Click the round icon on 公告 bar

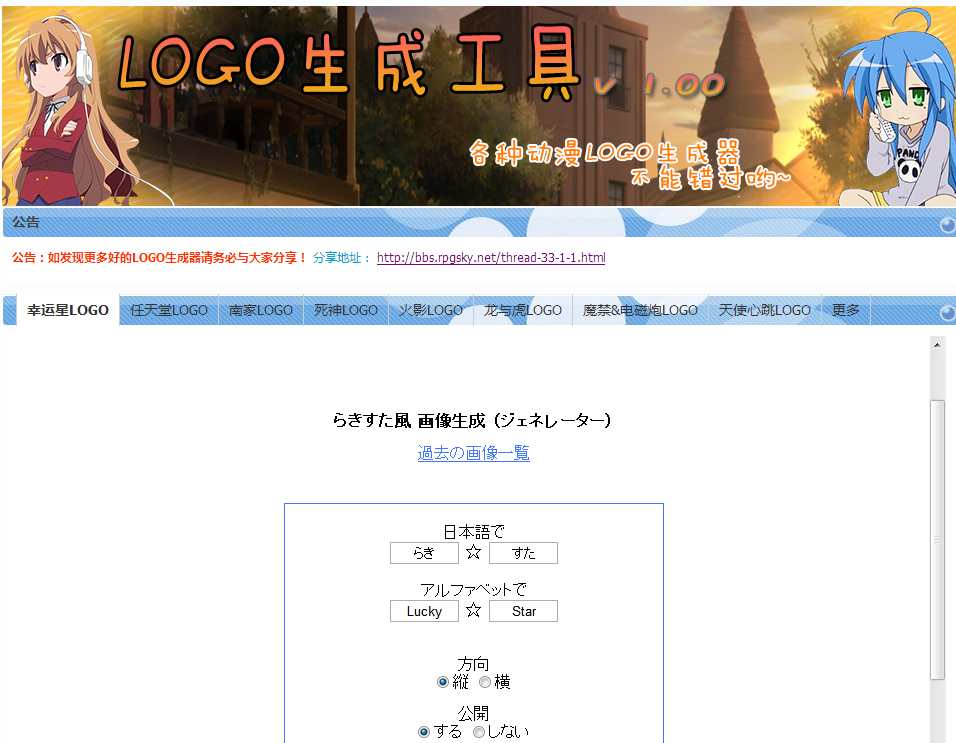(x=947, y=225)
